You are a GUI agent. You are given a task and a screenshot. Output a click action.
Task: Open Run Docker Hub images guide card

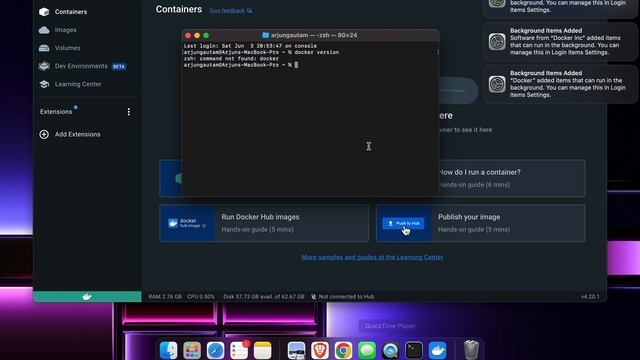264,223
